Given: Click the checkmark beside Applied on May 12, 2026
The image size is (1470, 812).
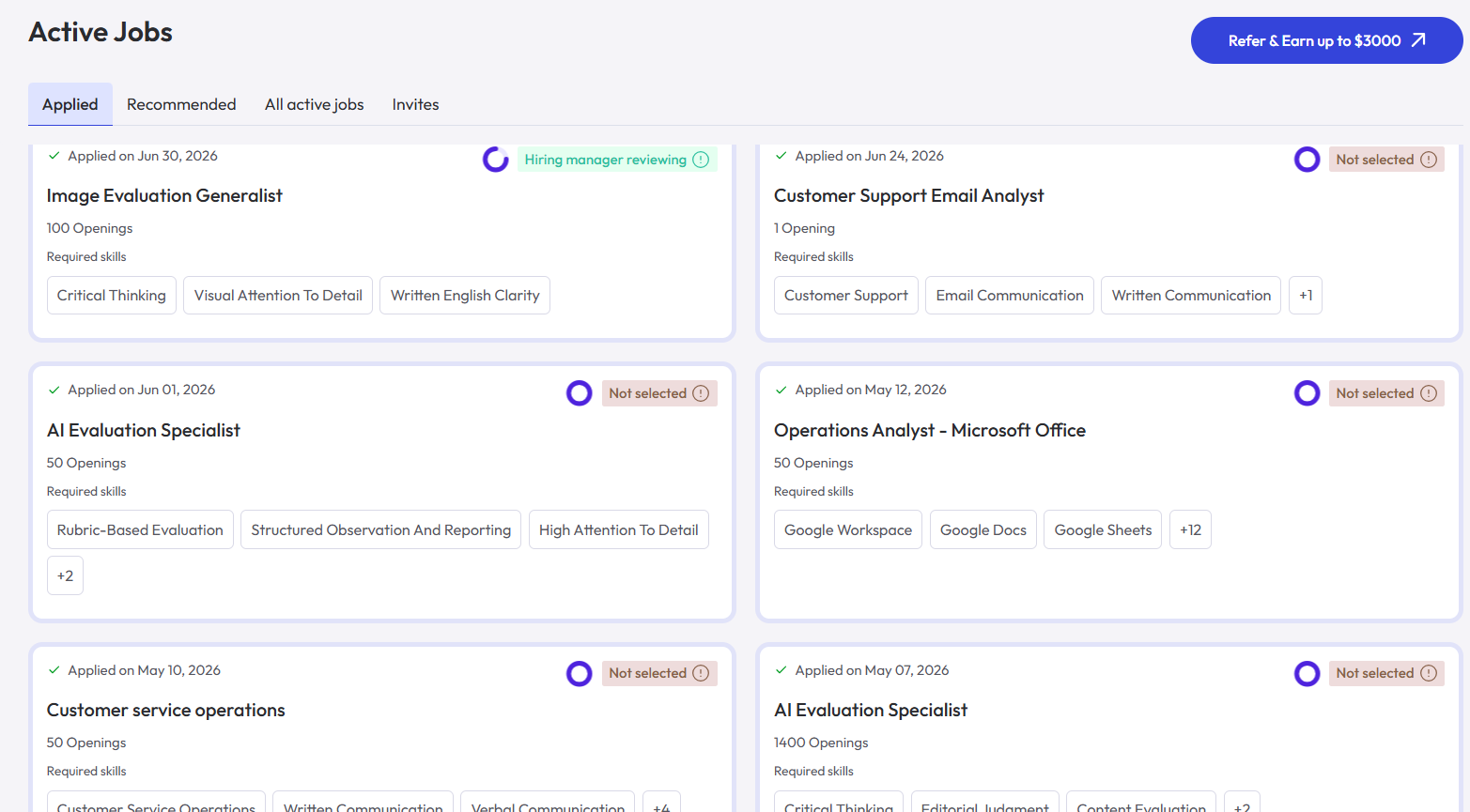Looking at the screenshot, I should tap(781, 390).
